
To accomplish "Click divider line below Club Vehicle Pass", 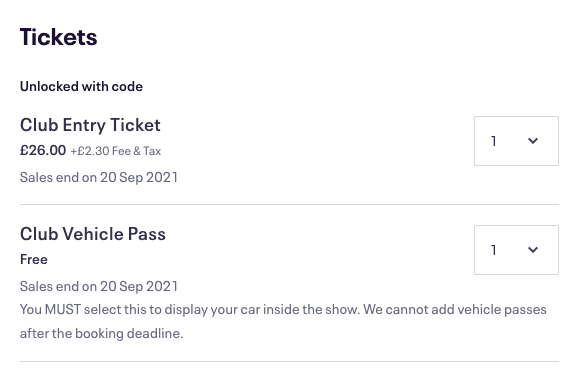I will [x=289, y=361].
